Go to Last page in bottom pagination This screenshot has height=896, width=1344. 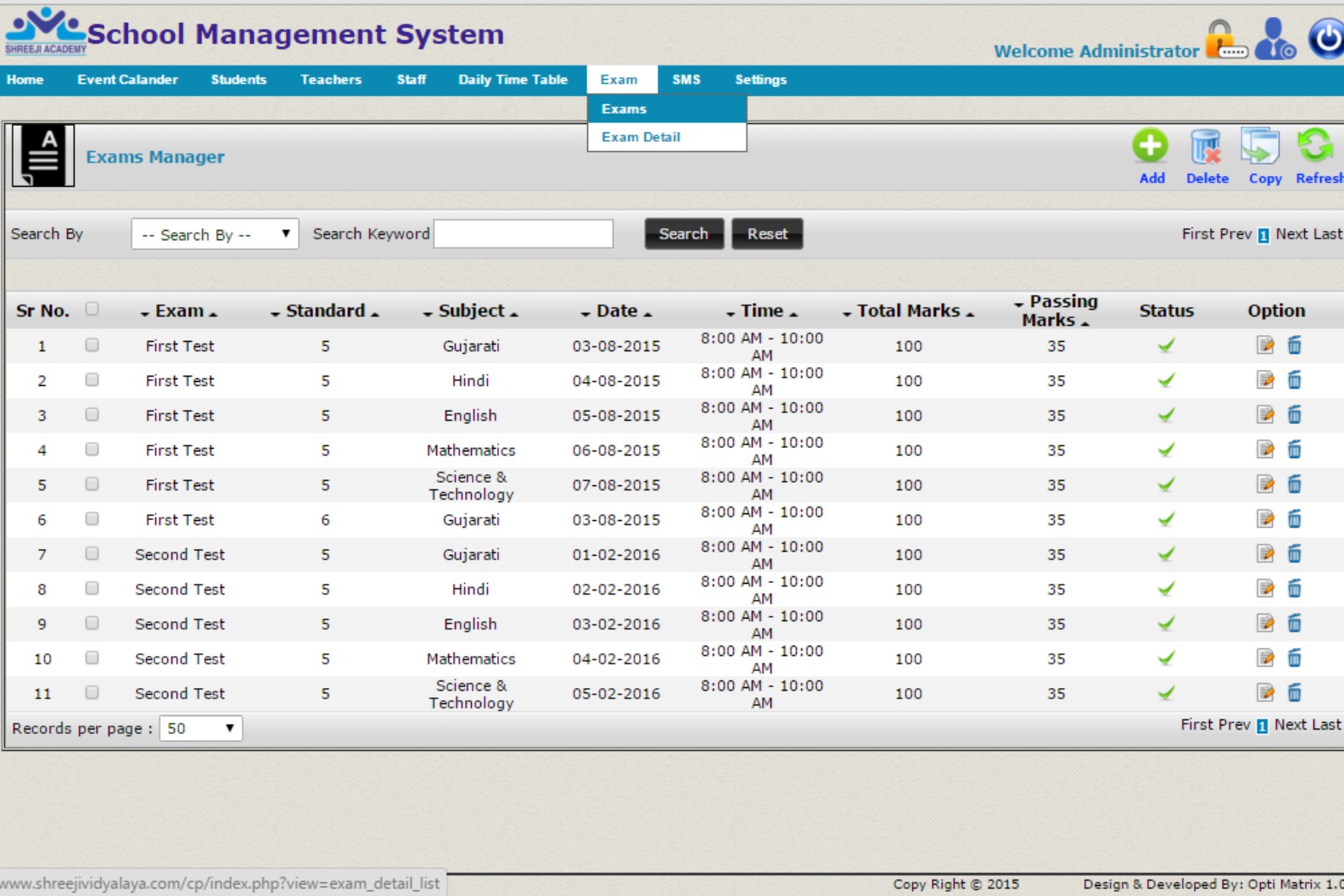[1325, 725]
